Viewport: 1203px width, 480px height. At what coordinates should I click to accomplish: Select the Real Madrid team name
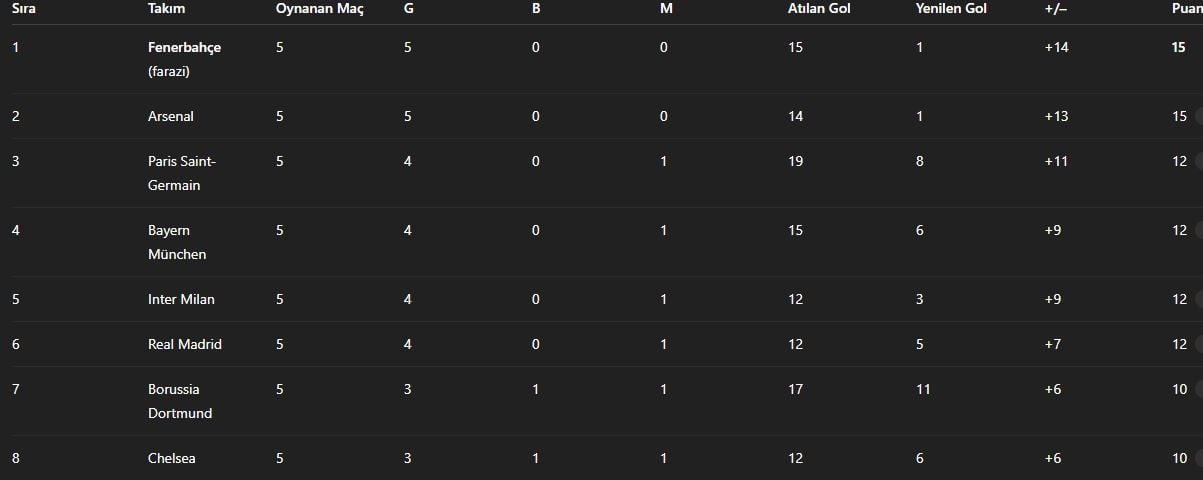[x=185, y=345]
